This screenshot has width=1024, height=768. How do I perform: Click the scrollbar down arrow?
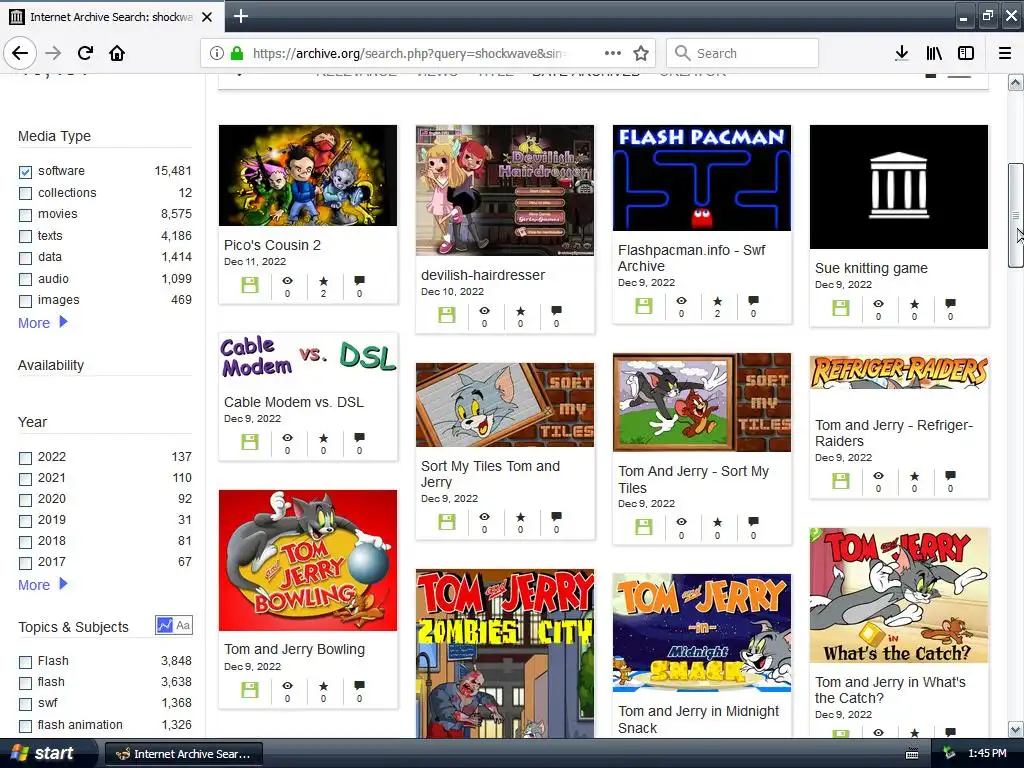1015,729
